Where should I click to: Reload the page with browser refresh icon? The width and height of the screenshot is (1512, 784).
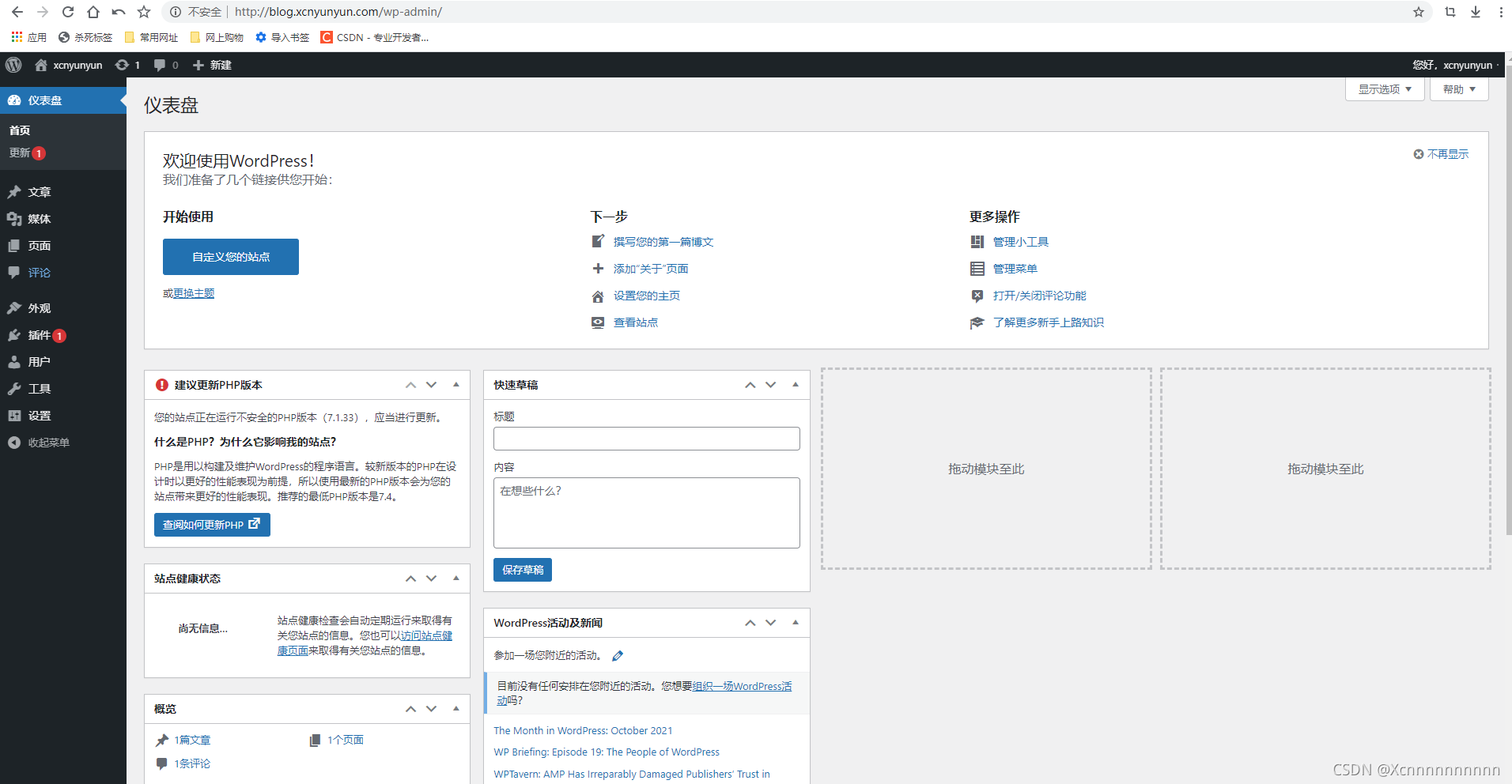[x=68, y=12]
